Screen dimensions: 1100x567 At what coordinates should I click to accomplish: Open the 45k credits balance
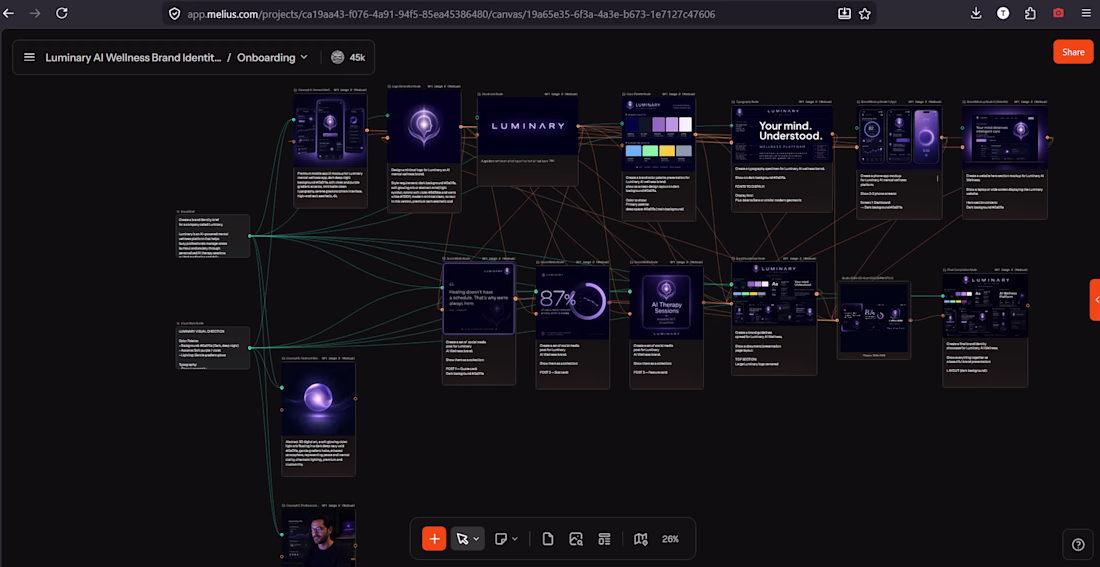tap(357, 58)
